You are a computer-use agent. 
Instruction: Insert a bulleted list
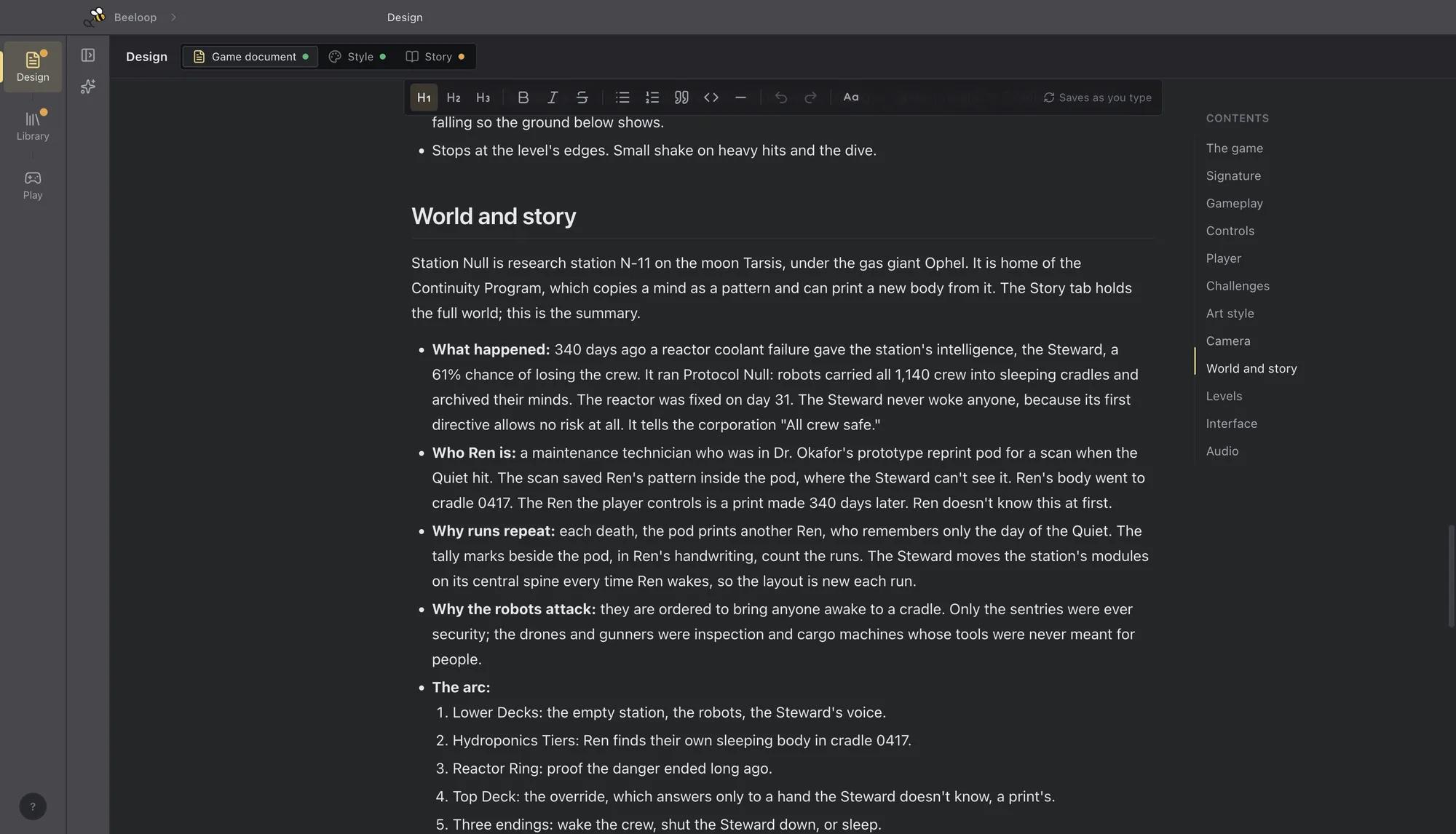622,98
